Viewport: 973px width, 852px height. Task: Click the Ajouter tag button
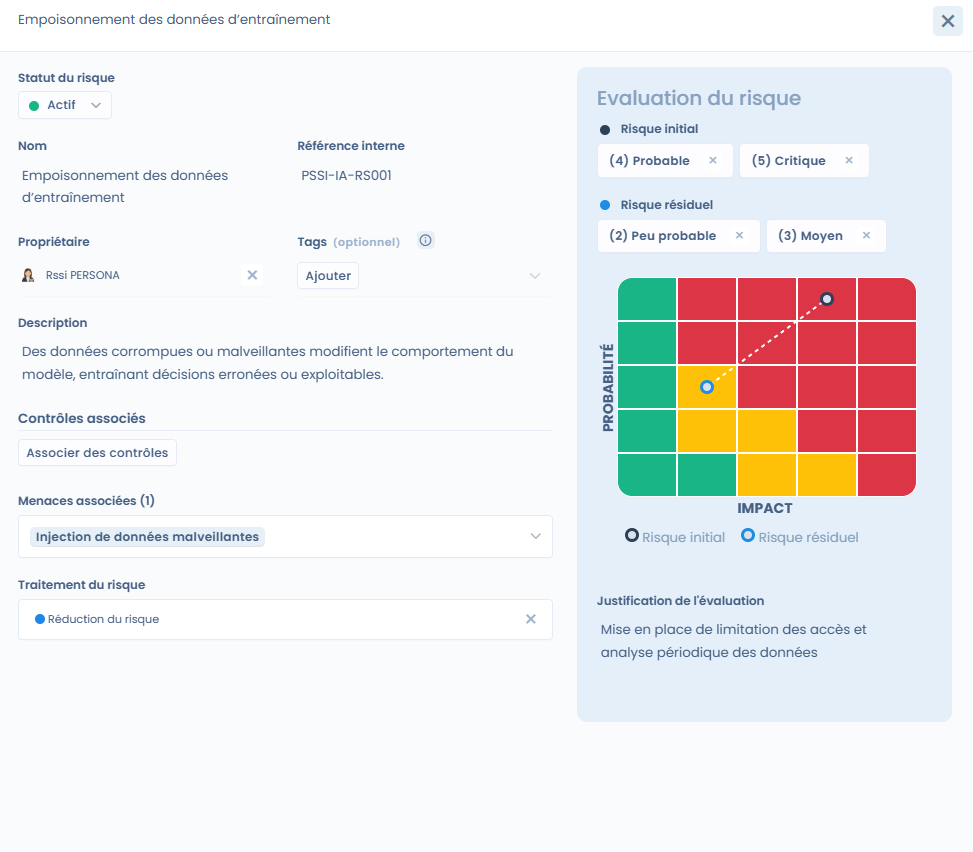point(328,276)
